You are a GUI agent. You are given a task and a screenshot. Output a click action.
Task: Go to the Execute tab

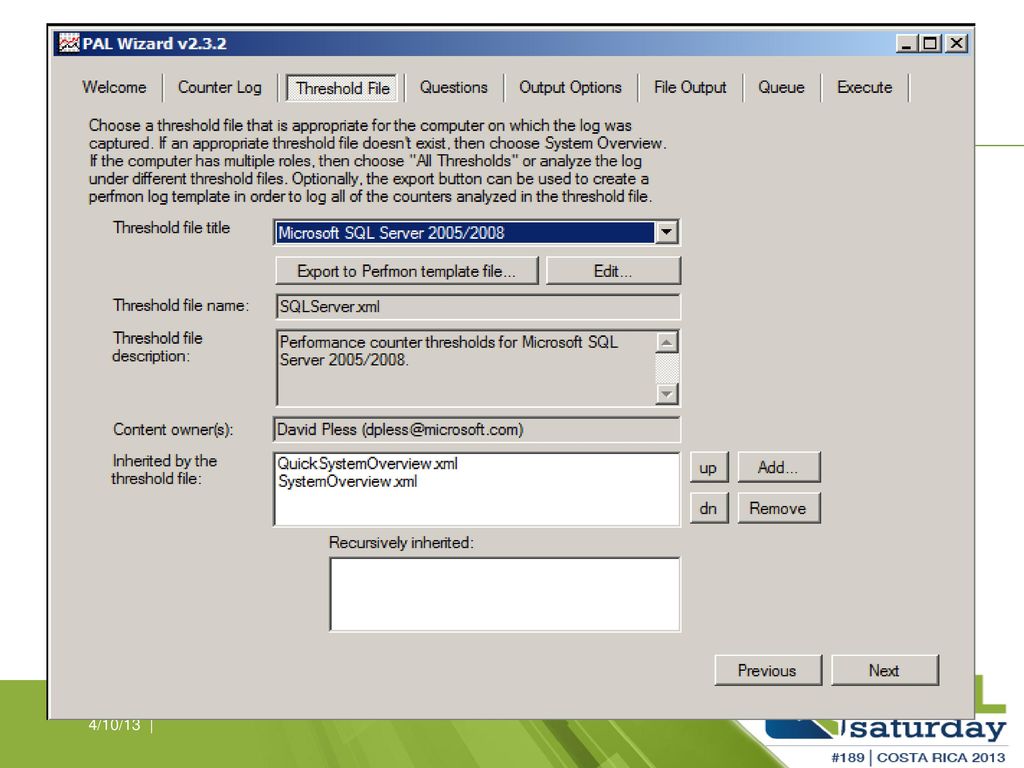pos(864,88)
